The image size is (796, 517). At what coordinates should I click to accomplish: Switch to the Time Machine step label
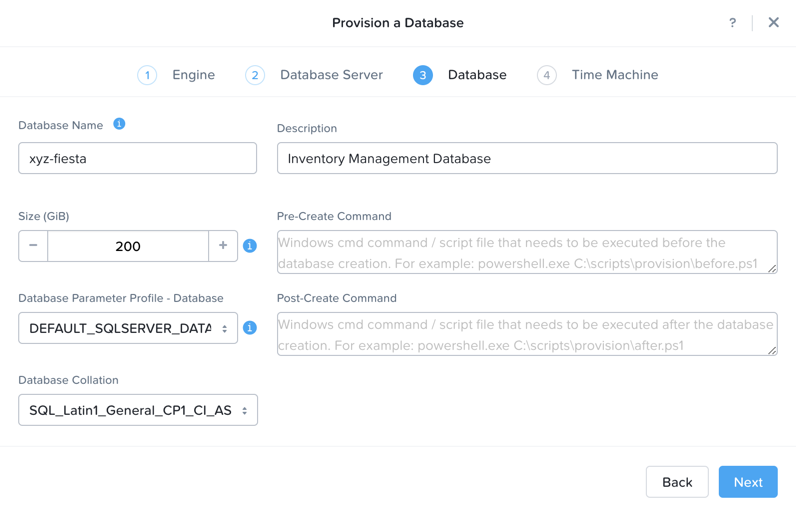pyautogui.click(x=615, y=75)
